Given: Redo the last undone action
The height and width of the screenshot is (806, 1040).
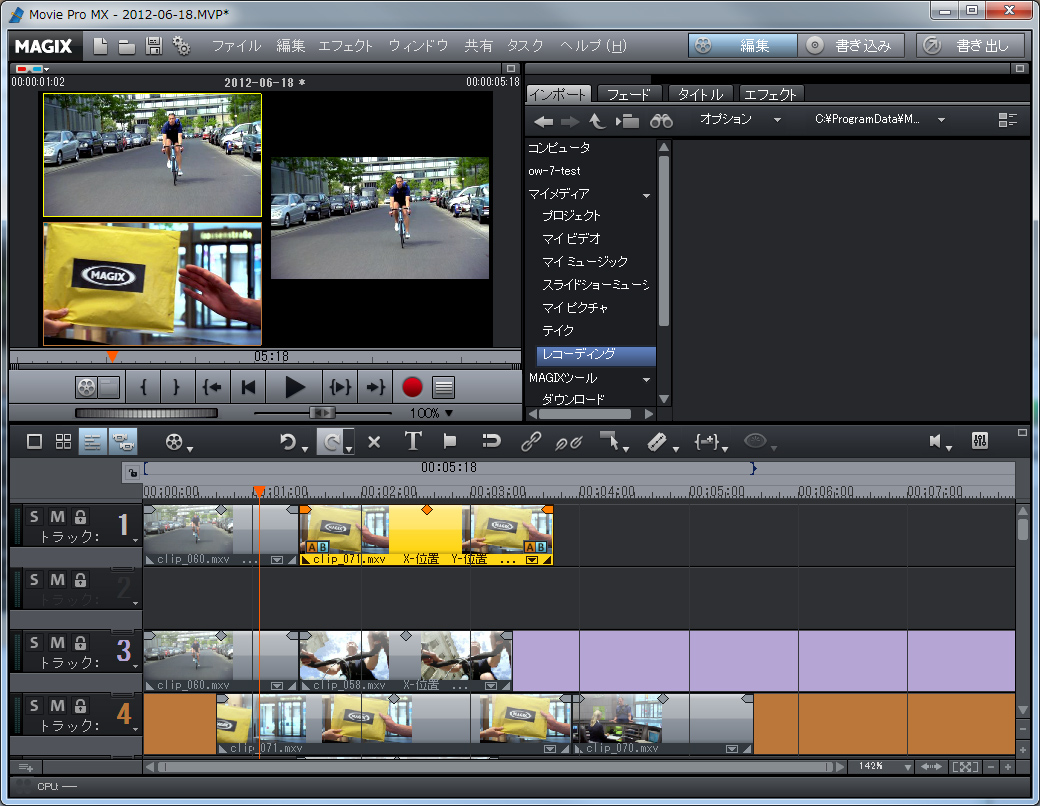Looking at the screenshot, I should click(331, 441).
